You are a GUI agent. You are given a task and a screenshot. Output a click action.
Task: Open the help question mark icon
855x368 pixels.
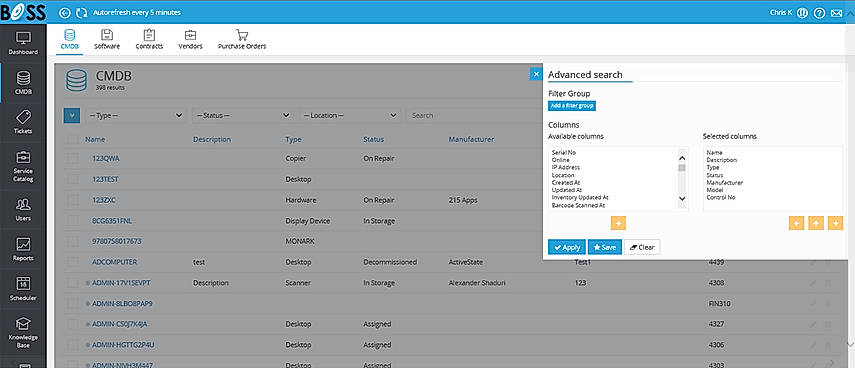[819, 13]
